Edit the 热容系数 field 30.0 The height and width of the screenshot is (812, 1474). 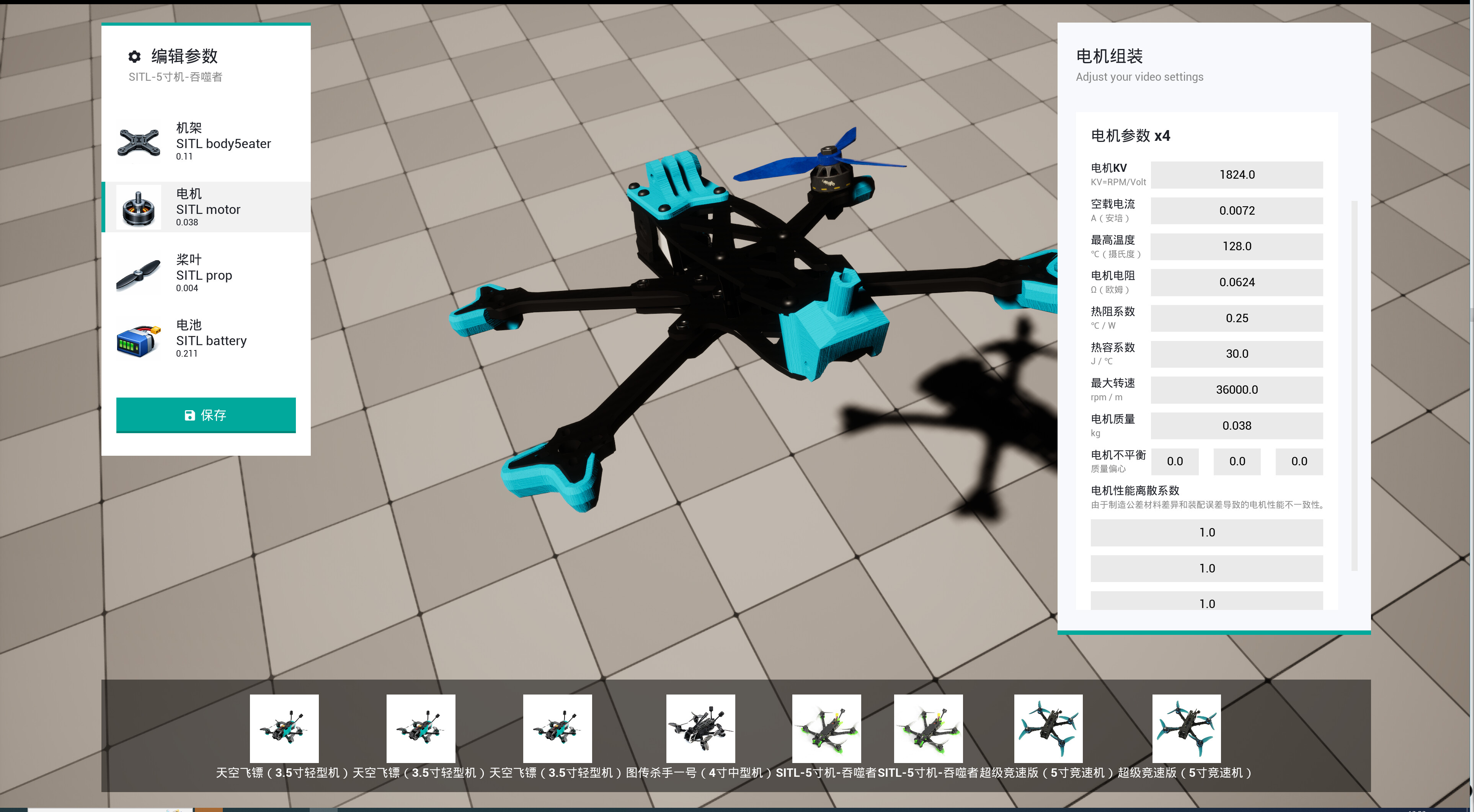(x=1237, y=354)
